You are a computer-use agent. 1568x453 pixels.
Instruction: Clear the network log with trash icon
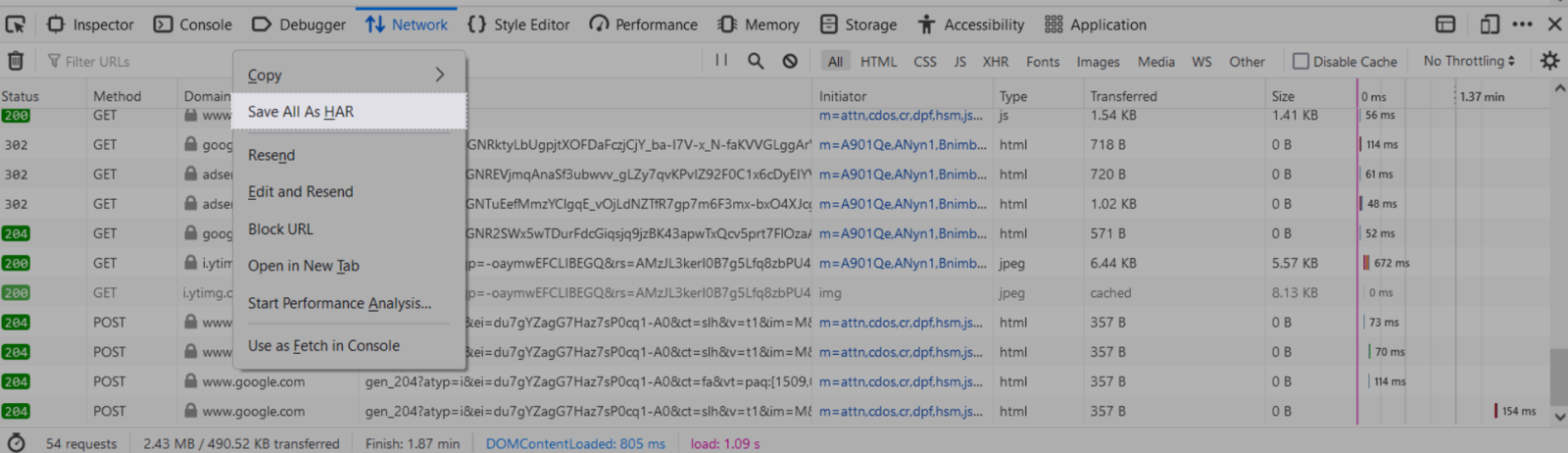pyautogui.click(x=16, y=61)
